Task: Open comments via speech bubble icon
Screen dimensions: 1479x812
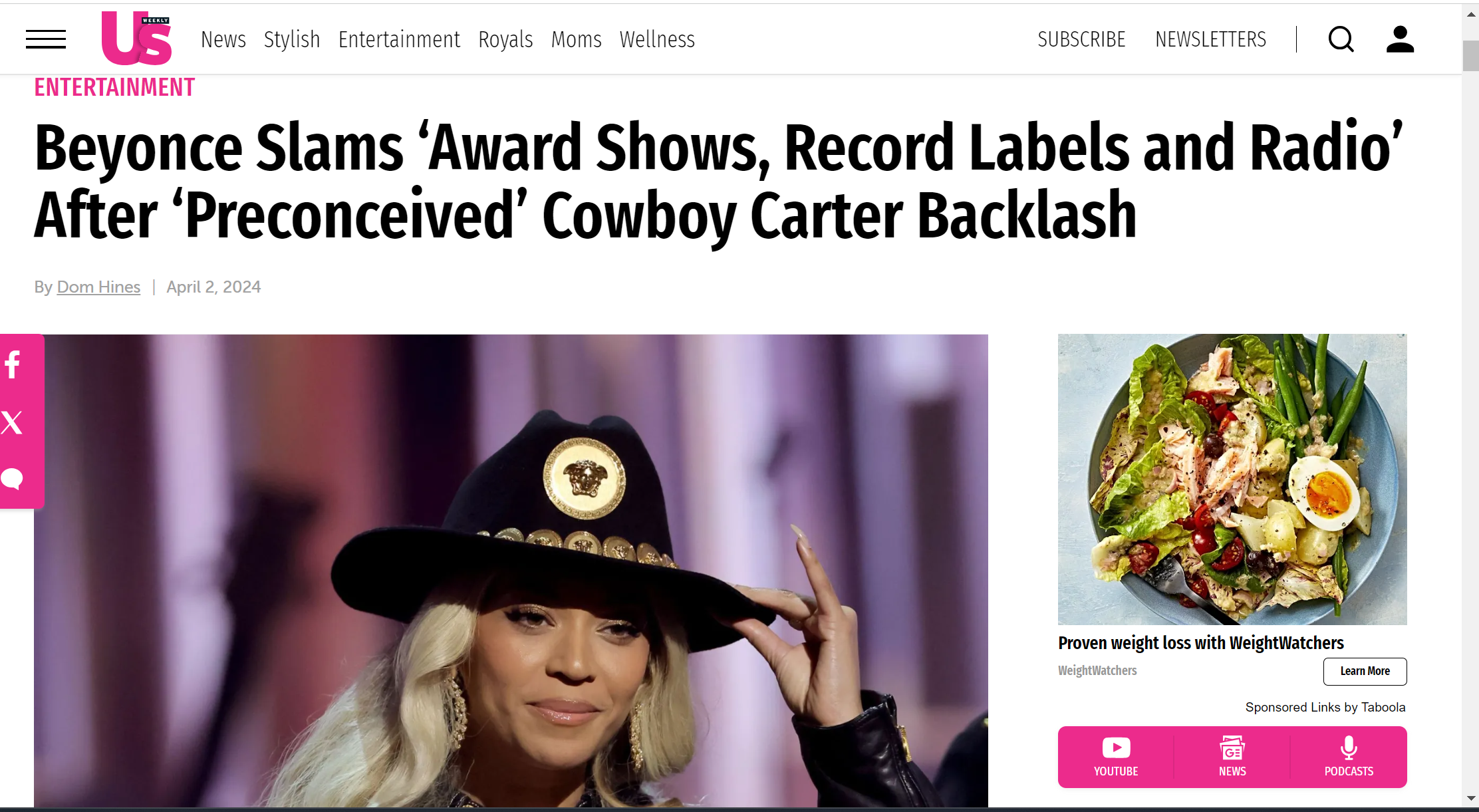Action: [x=12, y=479]
